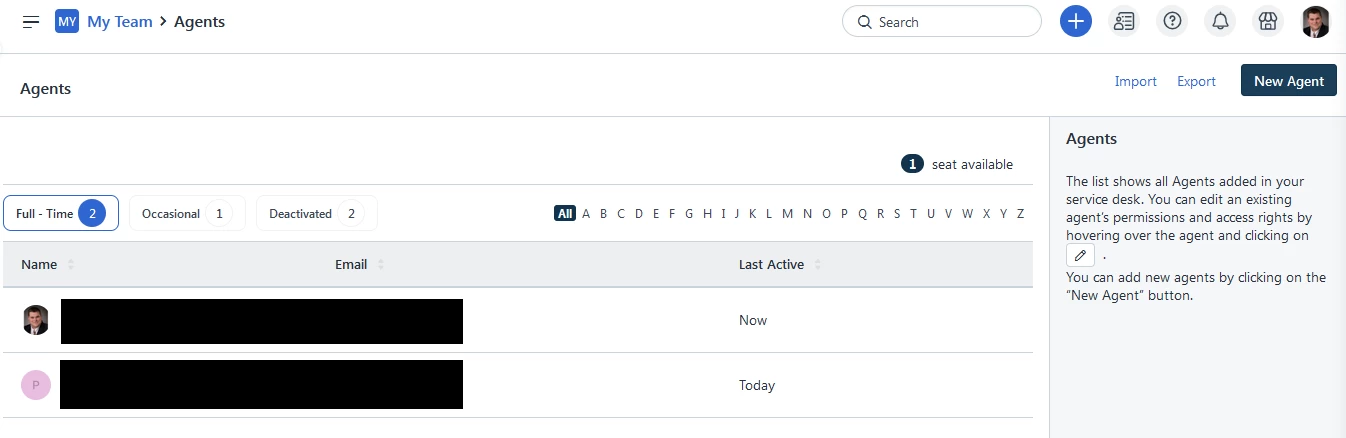Viewport: 1346px width, 438px height.
Task: Open the marketplace store icon
Action: coord(1268,21)
